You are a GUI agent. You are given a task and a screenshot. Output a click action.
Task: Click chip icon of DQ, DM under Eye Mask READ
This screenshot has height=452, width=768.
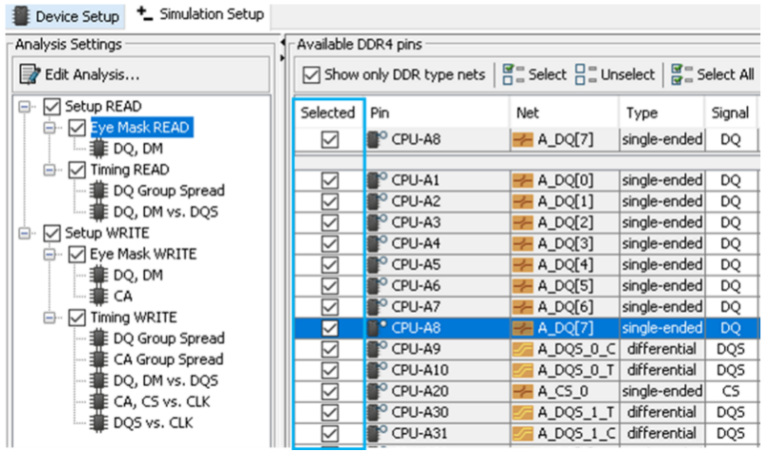point(98,148)
